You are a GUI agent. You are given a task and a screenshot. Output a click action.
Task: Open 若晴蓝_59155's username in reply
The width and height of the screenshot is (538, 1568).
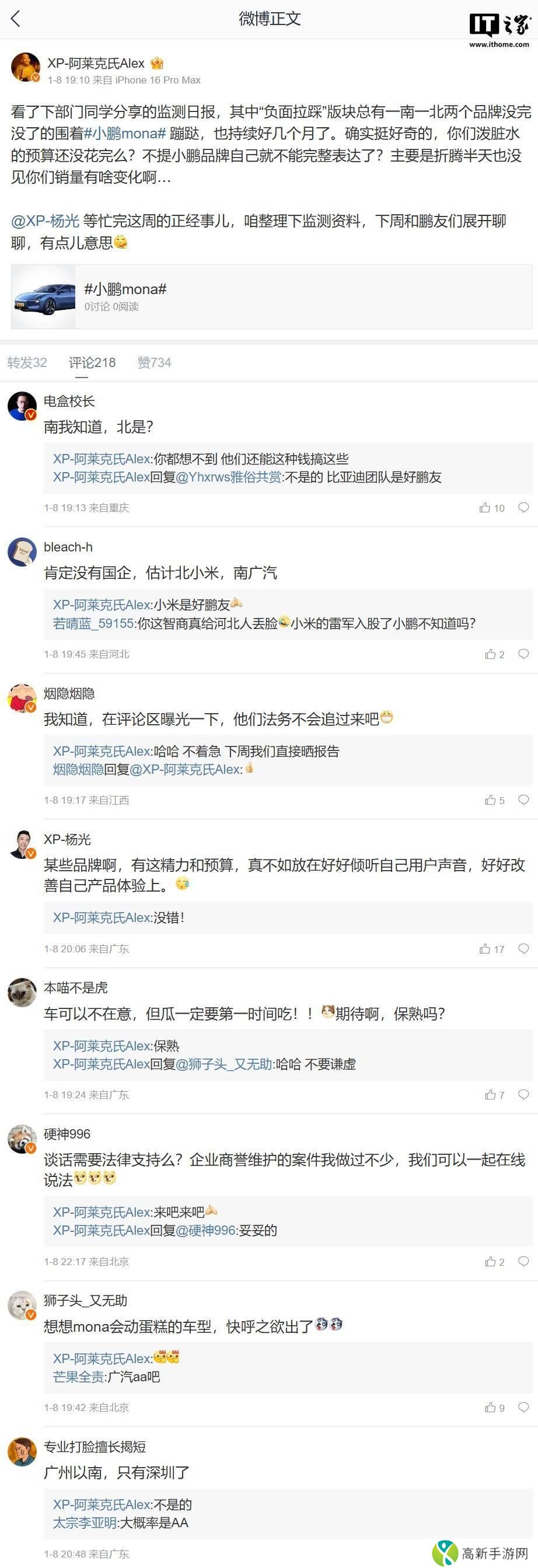click(x=93, y=623)
